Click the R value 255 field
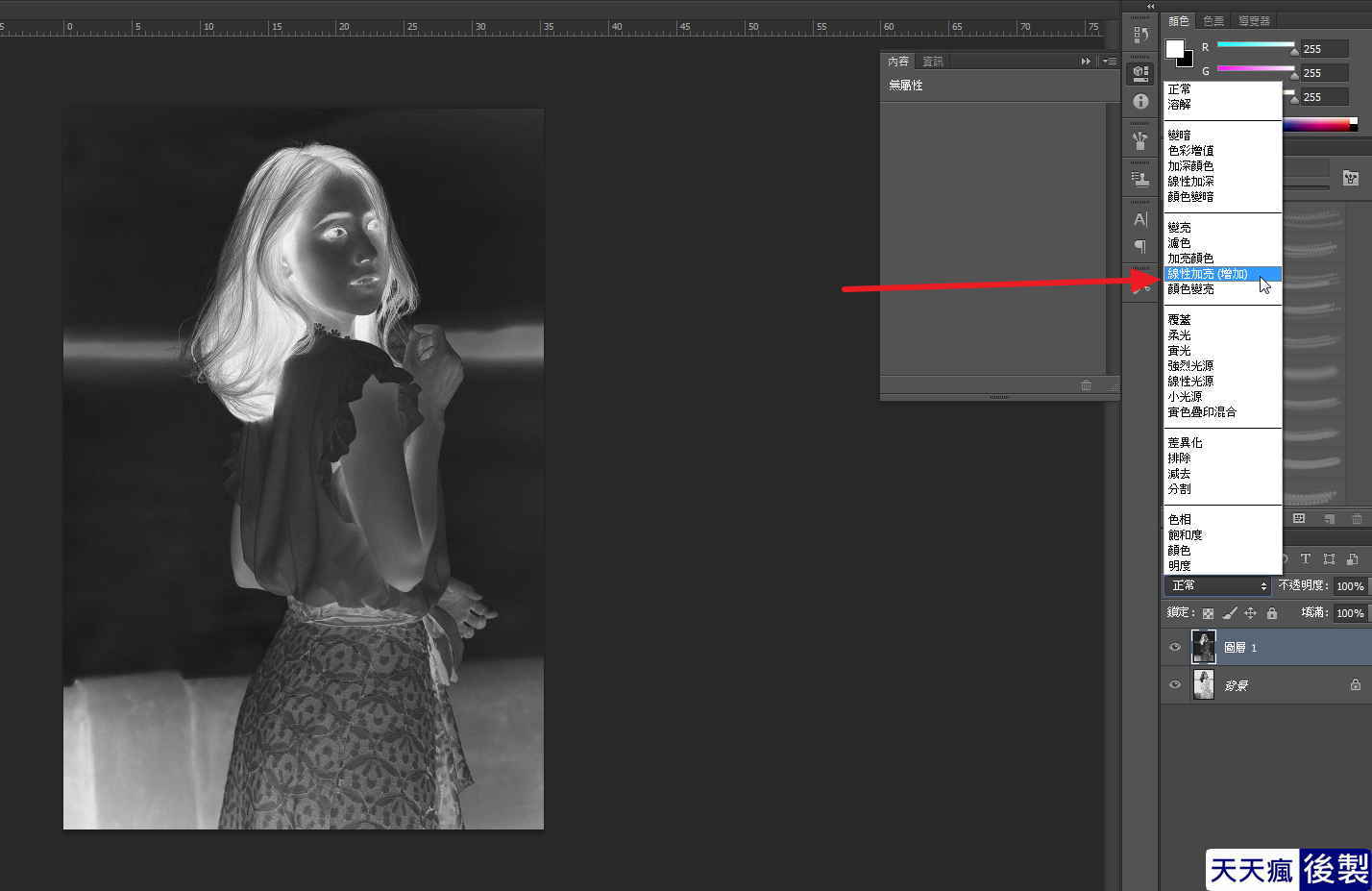 tap(1324, 49)
